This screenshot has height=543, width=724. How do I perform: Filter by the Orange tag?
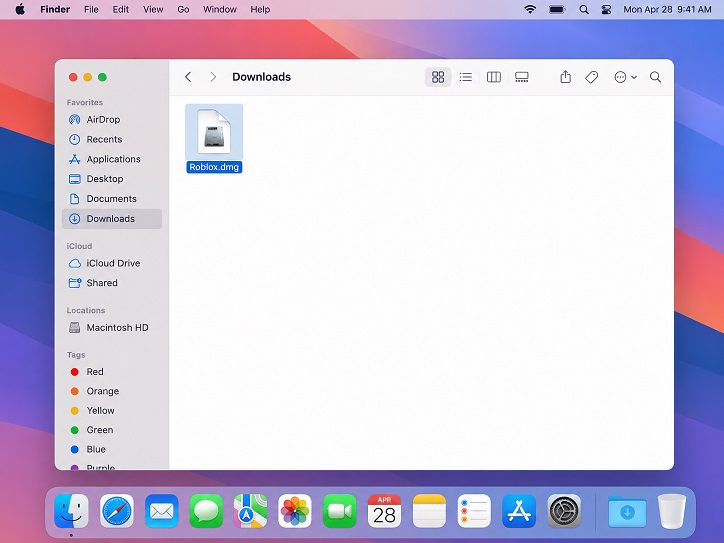(x=112, y=391)
